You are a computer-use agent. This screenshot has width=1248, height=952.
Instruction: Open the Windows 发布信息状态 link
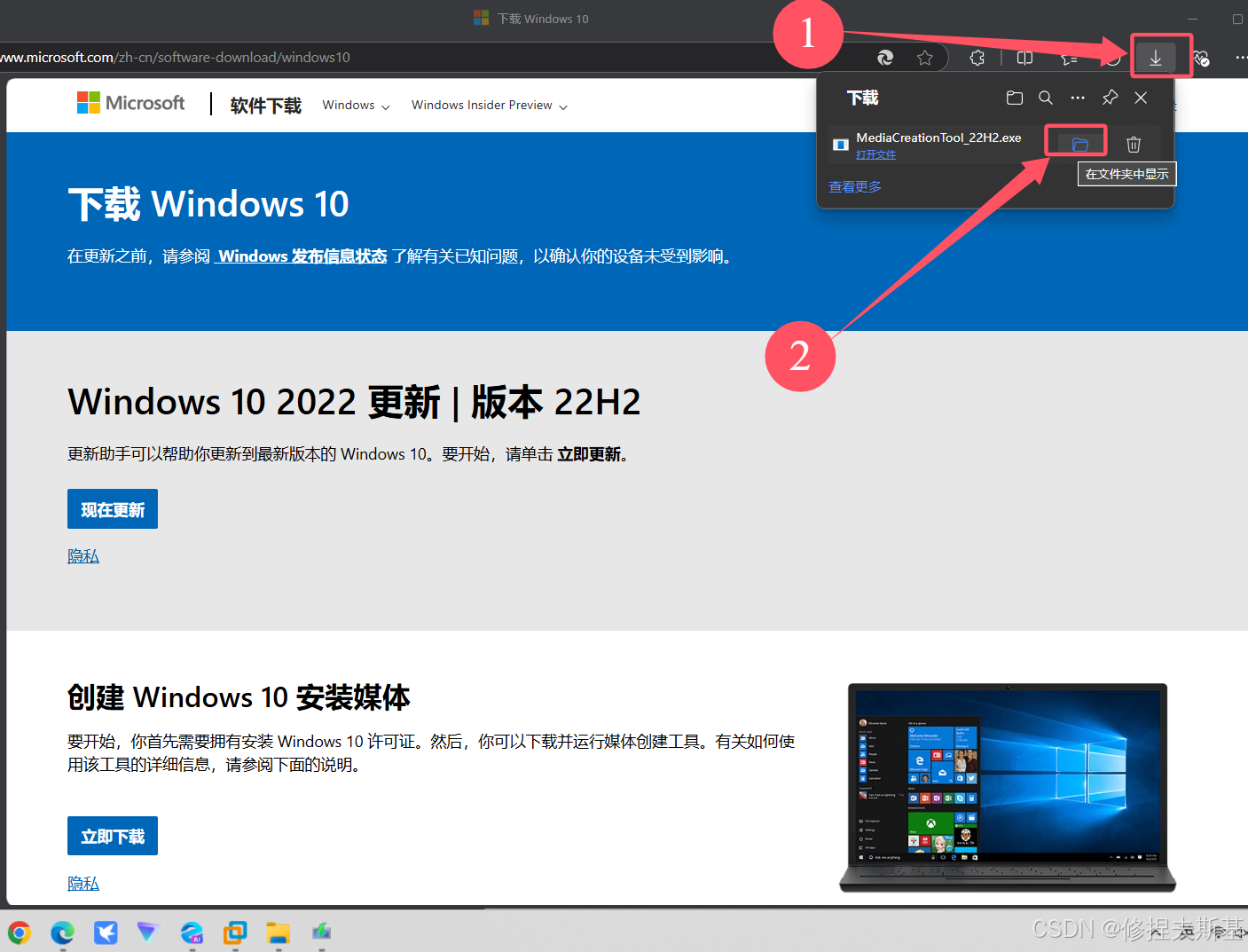(x=300, y=256)
